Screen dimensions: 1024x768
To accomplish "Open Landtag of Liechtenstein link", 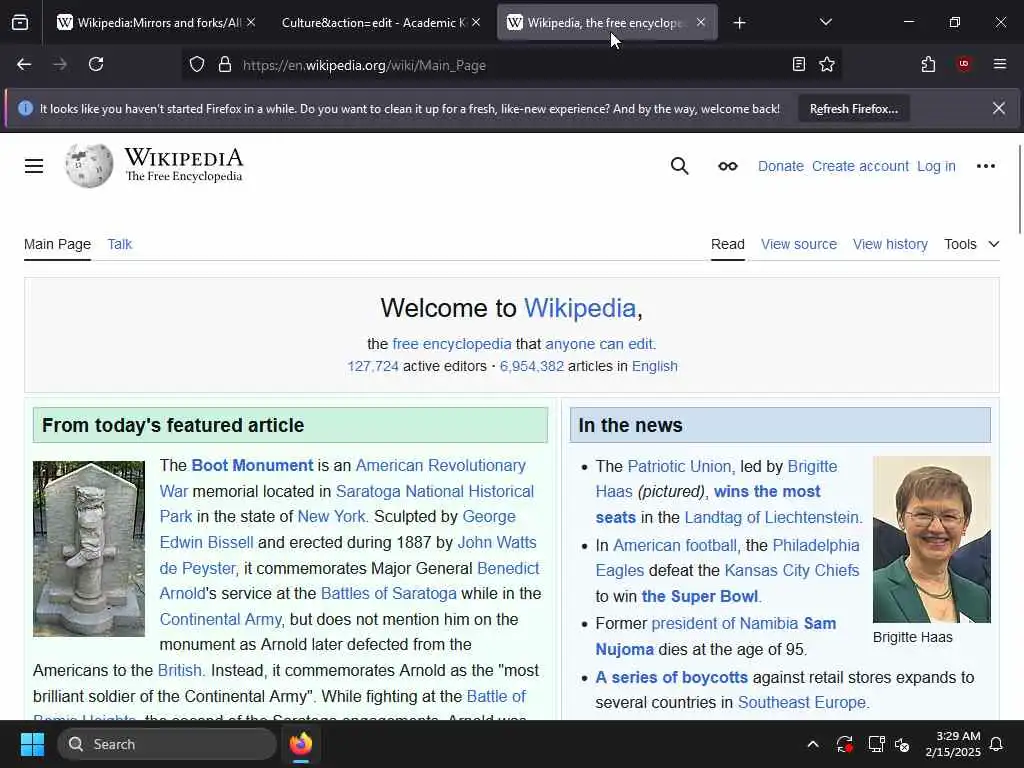I will click(771, 517).
